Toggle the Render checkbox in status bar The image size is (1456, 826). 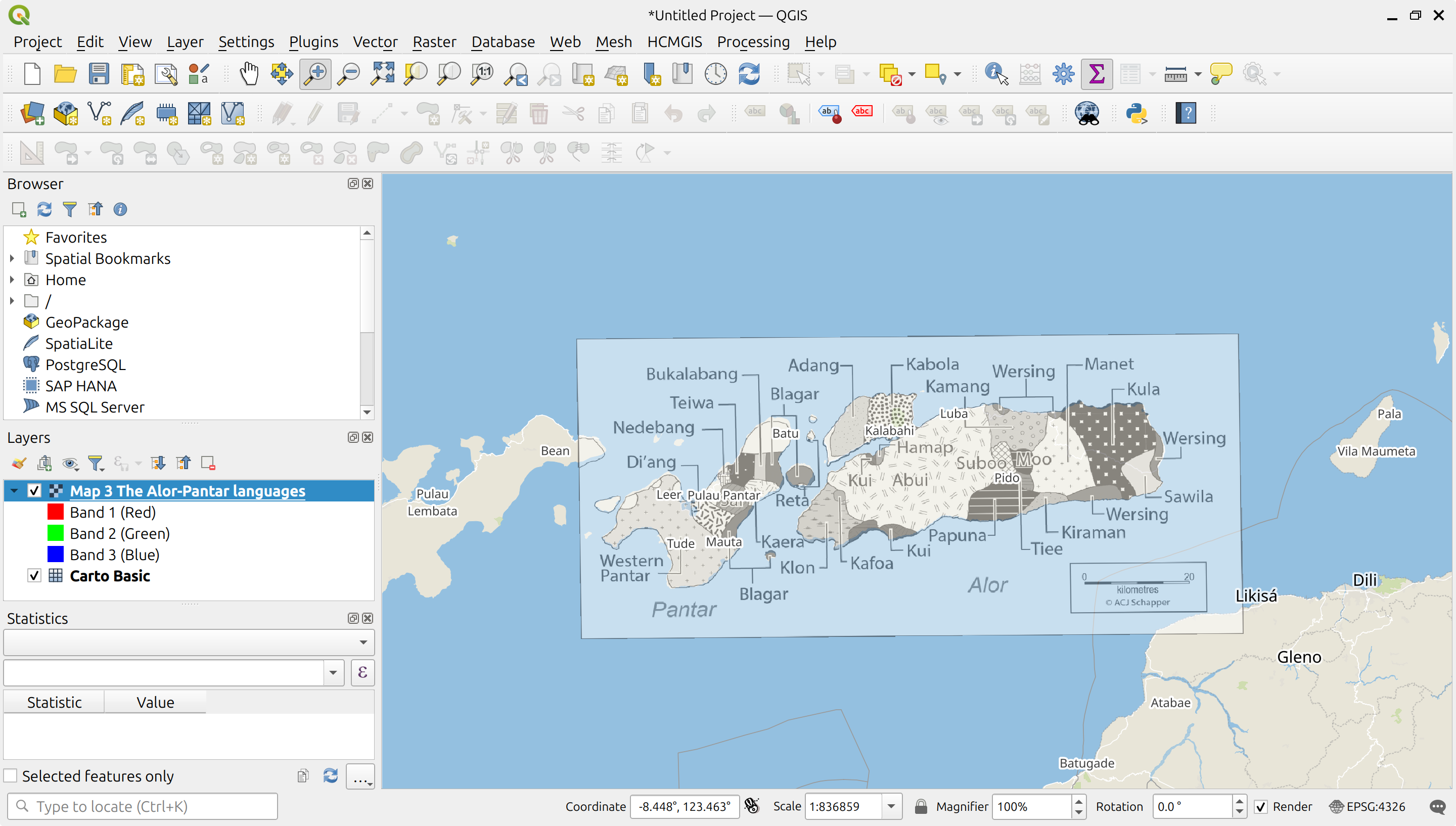1261,806
